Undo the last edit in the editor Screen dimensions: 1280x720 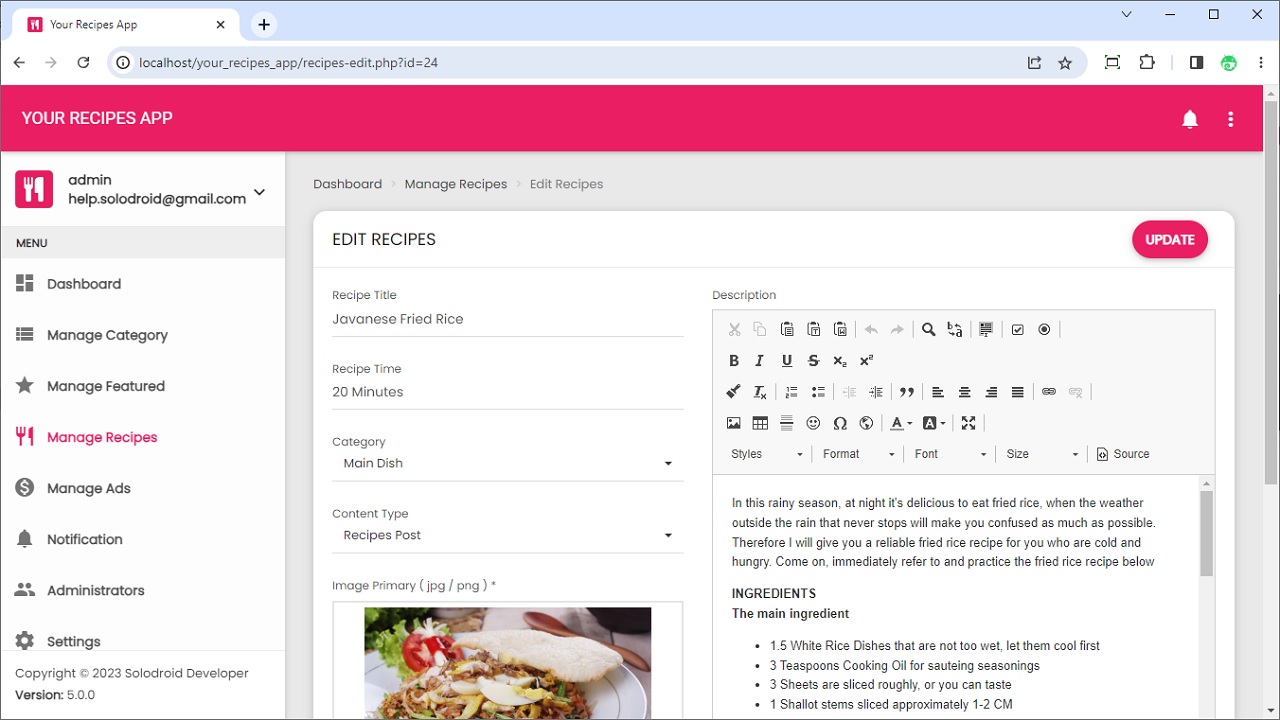[869, 329]
